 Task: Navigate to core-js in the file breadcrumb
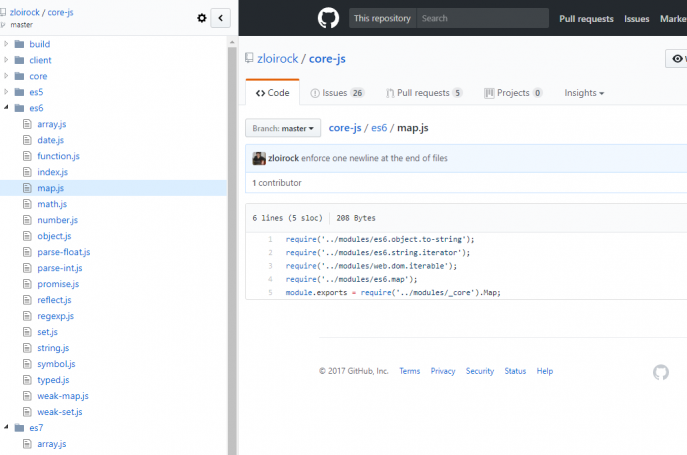pyautogui.click(x=345, y=128)
